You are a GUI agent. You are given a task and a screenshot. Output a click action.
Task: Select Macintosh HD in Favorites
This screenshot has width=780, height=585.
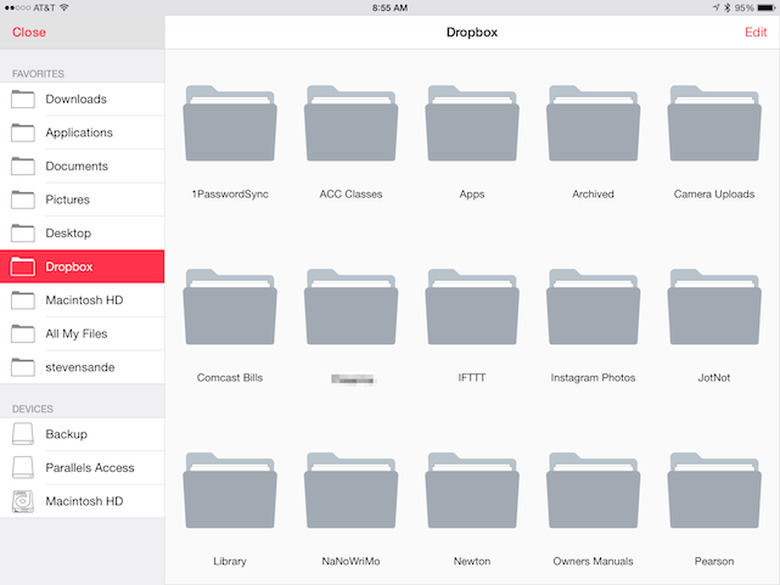tap(82, 300)
